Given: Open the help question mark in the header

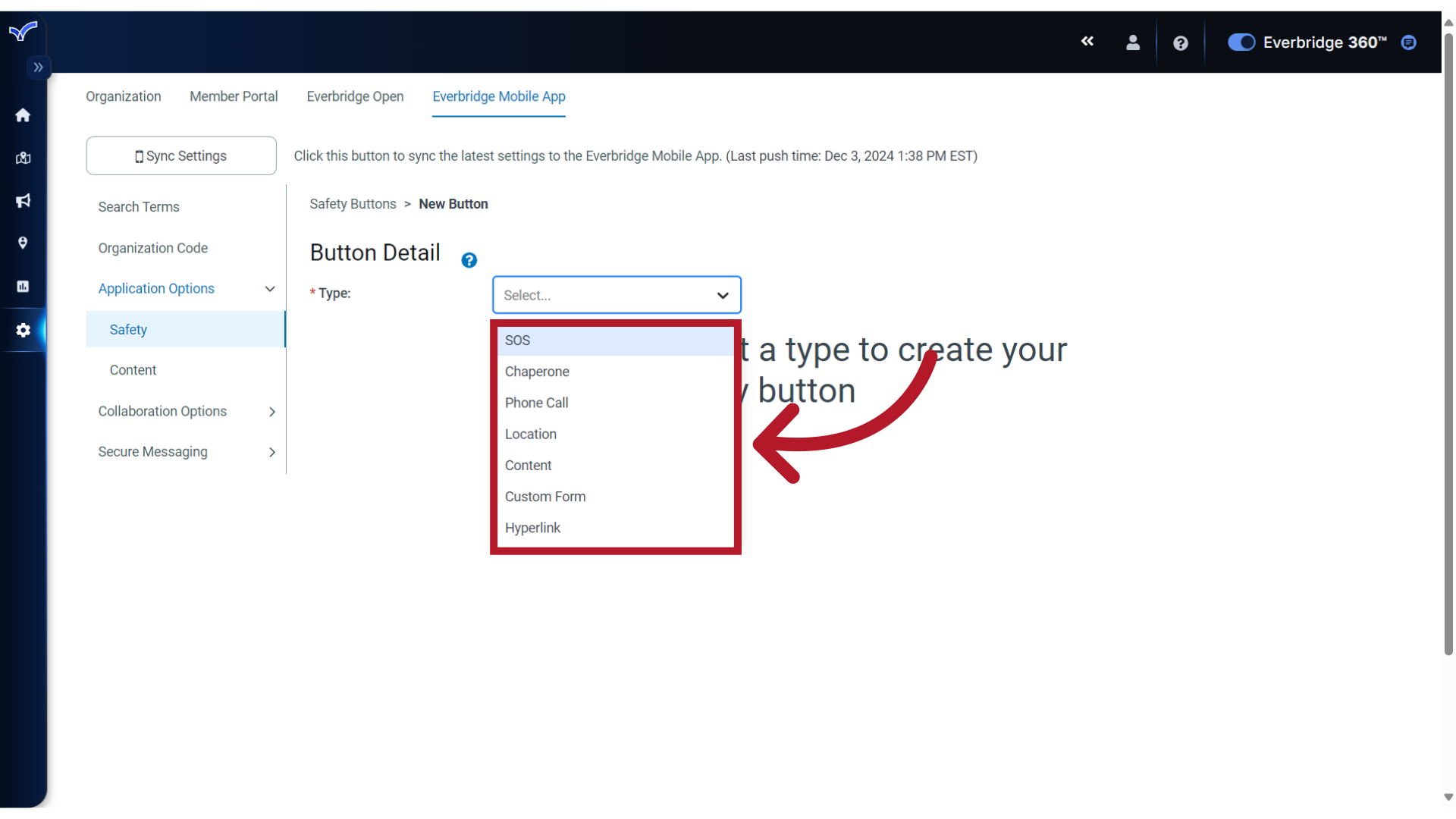Looking at the screenshot, I should (x=1181, y=43).
